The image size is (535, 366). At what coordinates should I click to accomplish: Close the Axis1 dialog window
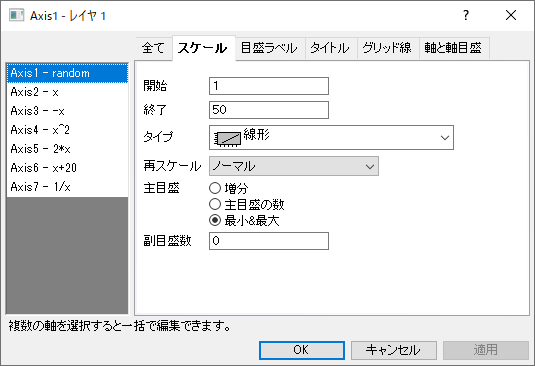[x=511, y=15]
